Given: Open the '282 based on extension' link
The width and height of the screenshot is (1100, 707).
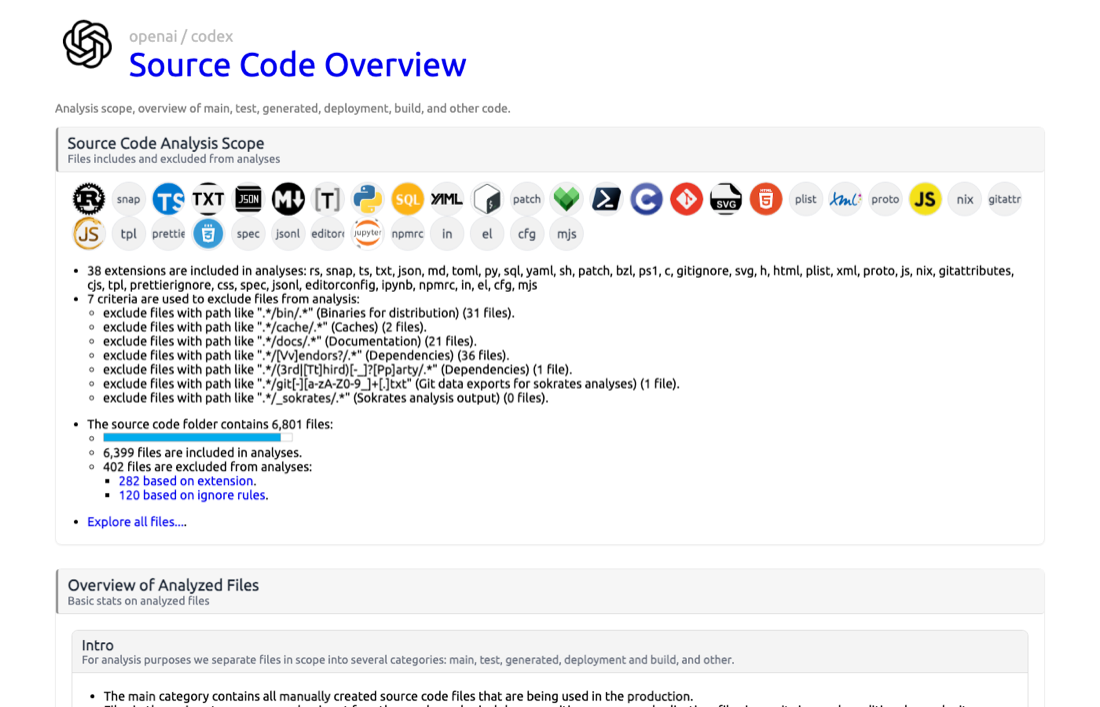Looking at the screenshot, I should 187,481.
